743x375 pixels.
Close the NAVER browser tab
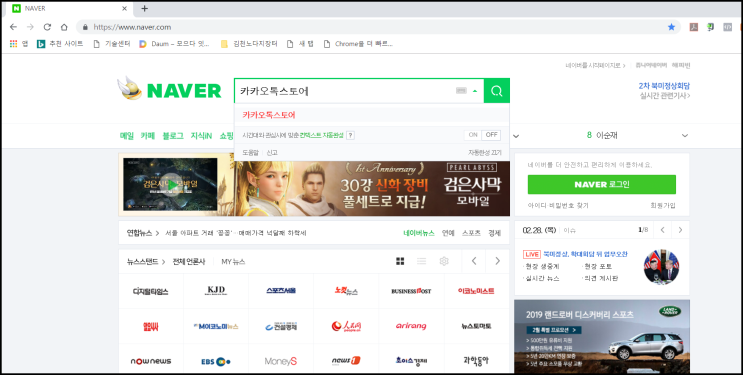(125, 9)
